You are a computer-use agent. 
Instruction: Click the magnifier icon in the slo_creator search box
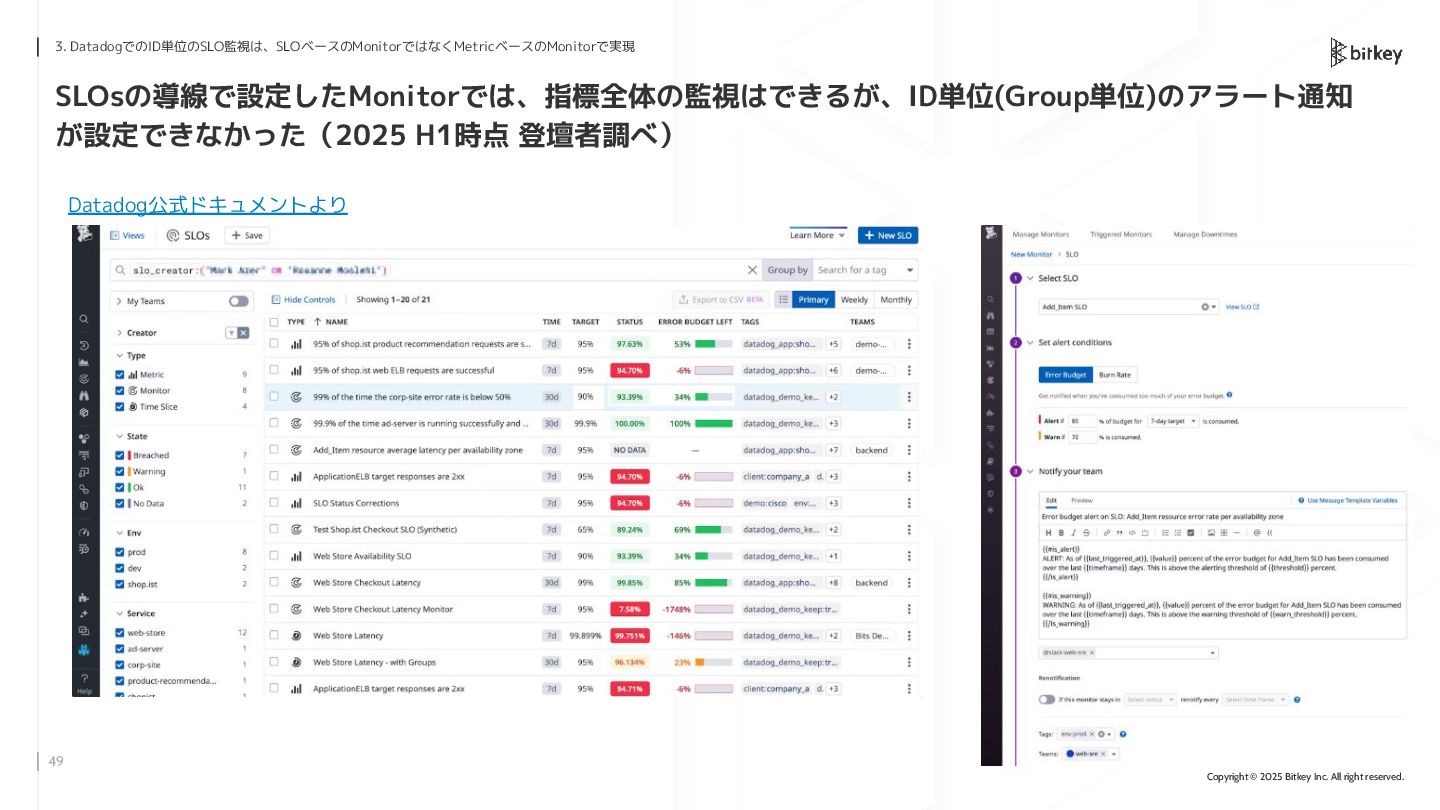(x=120, y=270)
